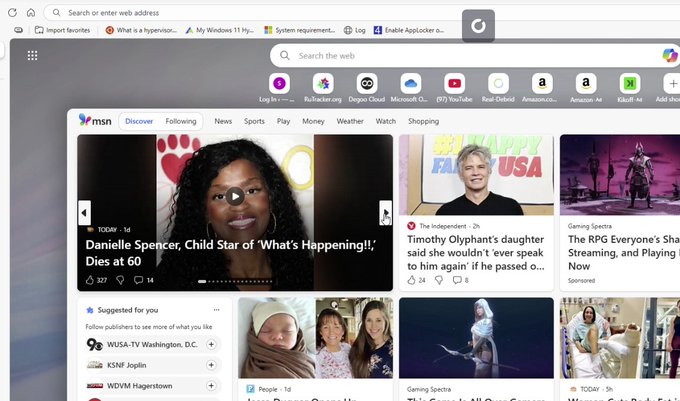Play the Danielle Spencer video

pyautogui.click(x=235, y=196)
